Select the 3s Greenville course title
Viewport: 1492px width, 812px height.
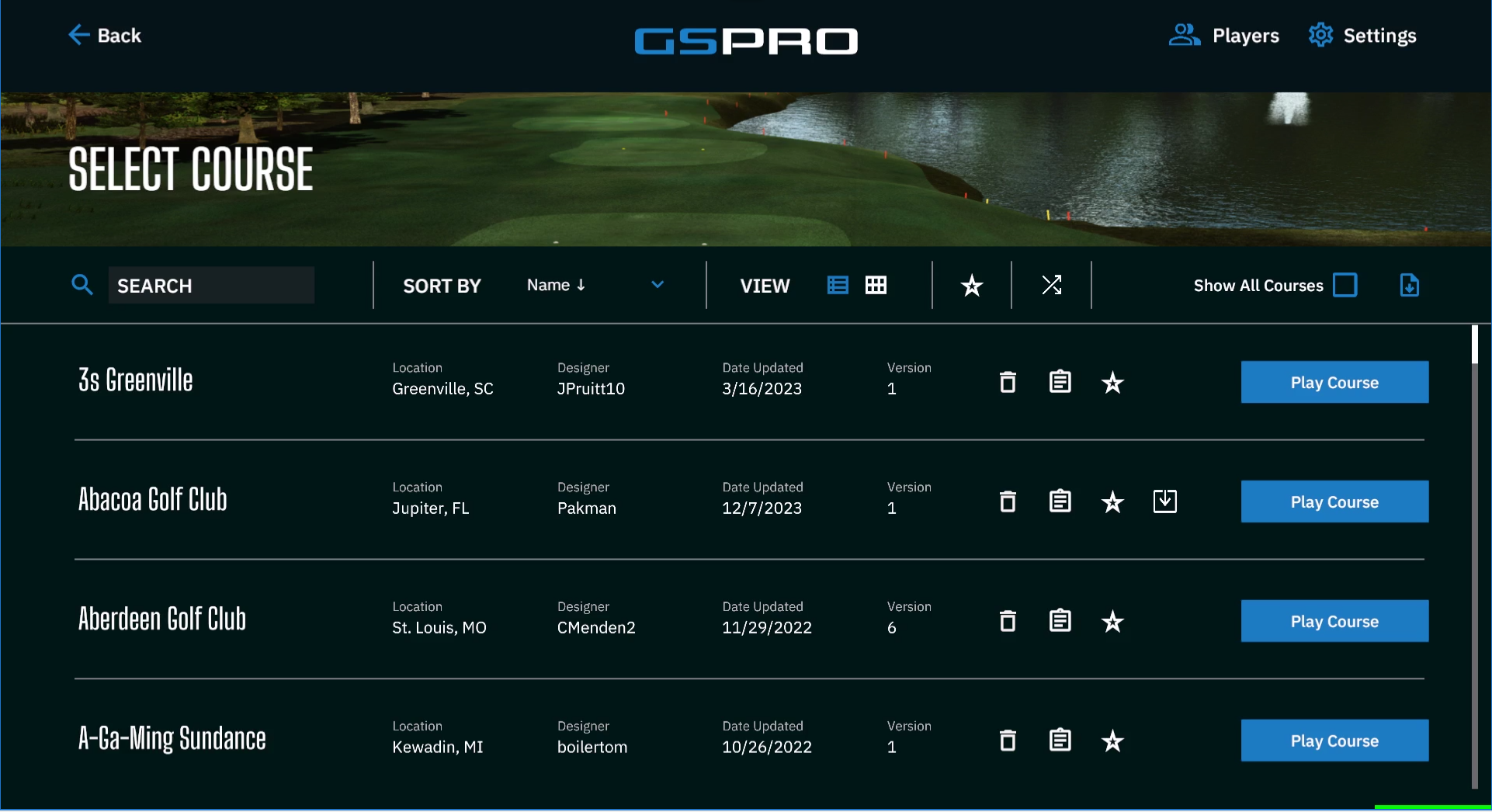[x=136, y=380]
